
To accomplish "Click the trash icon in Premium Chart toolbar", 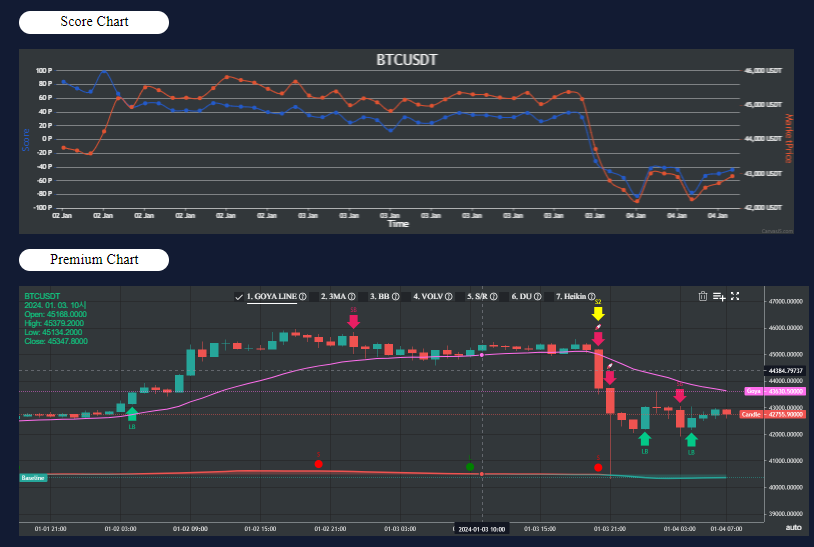I will click(x=703, y=296).
